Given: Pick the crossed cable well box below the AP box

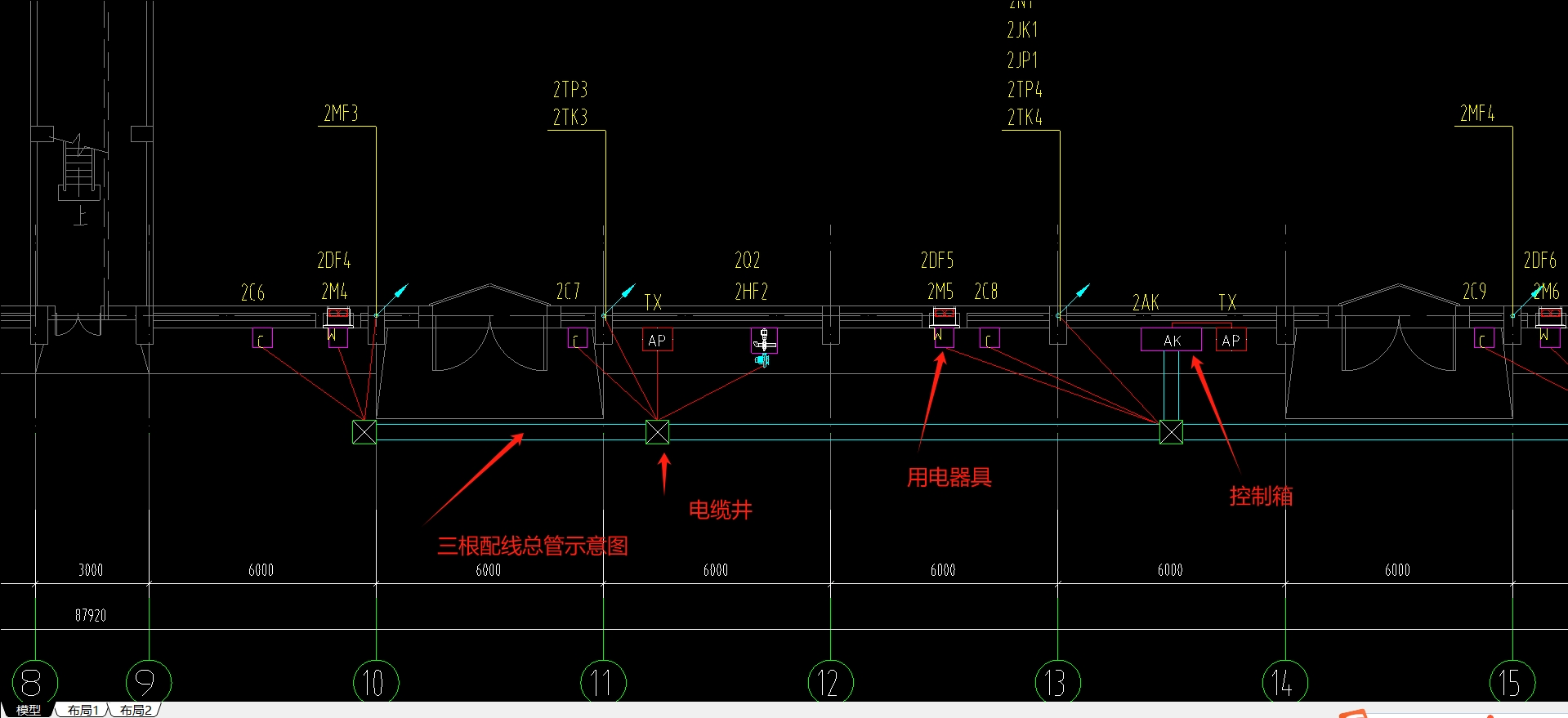Looking at the screenshot, I should [658, 432].
